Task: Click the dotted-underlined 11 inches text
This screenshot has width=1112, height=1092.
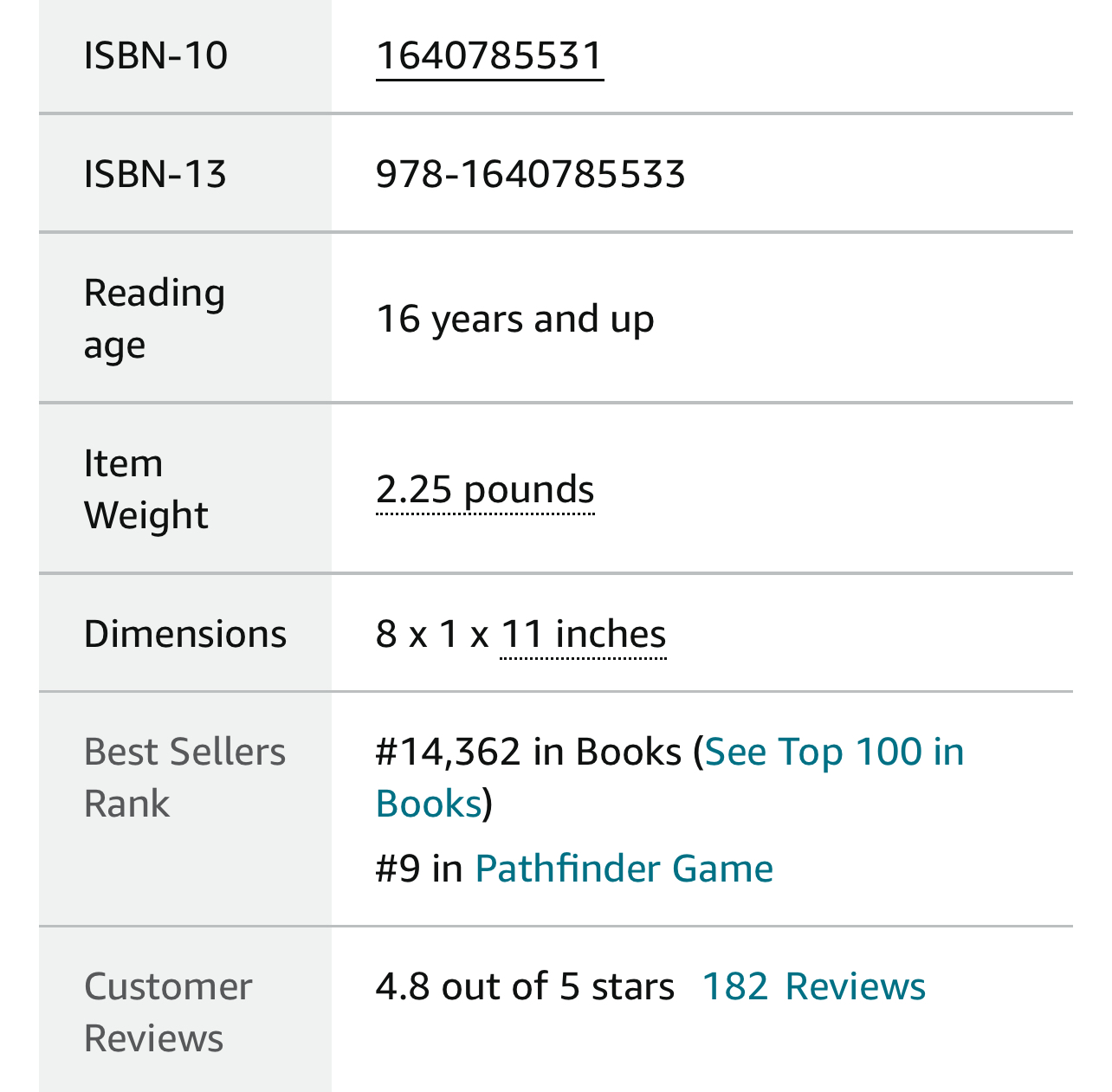Action: click(x=584, y=635)
